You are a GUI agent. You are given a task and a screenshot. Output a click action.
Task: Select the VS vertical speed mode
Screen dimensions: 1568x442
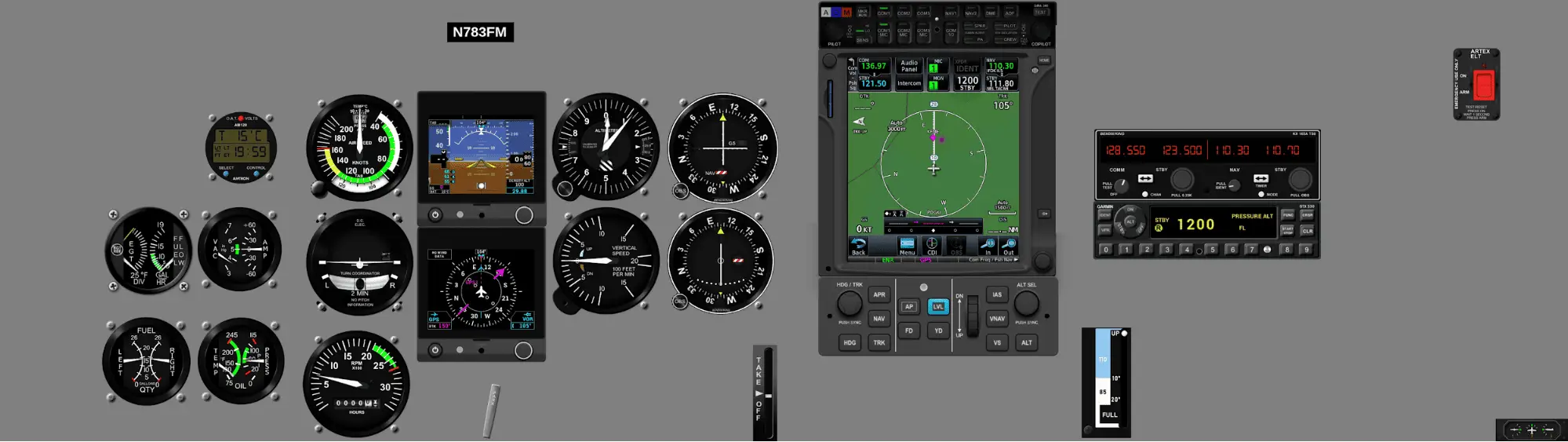pos(997,343)
